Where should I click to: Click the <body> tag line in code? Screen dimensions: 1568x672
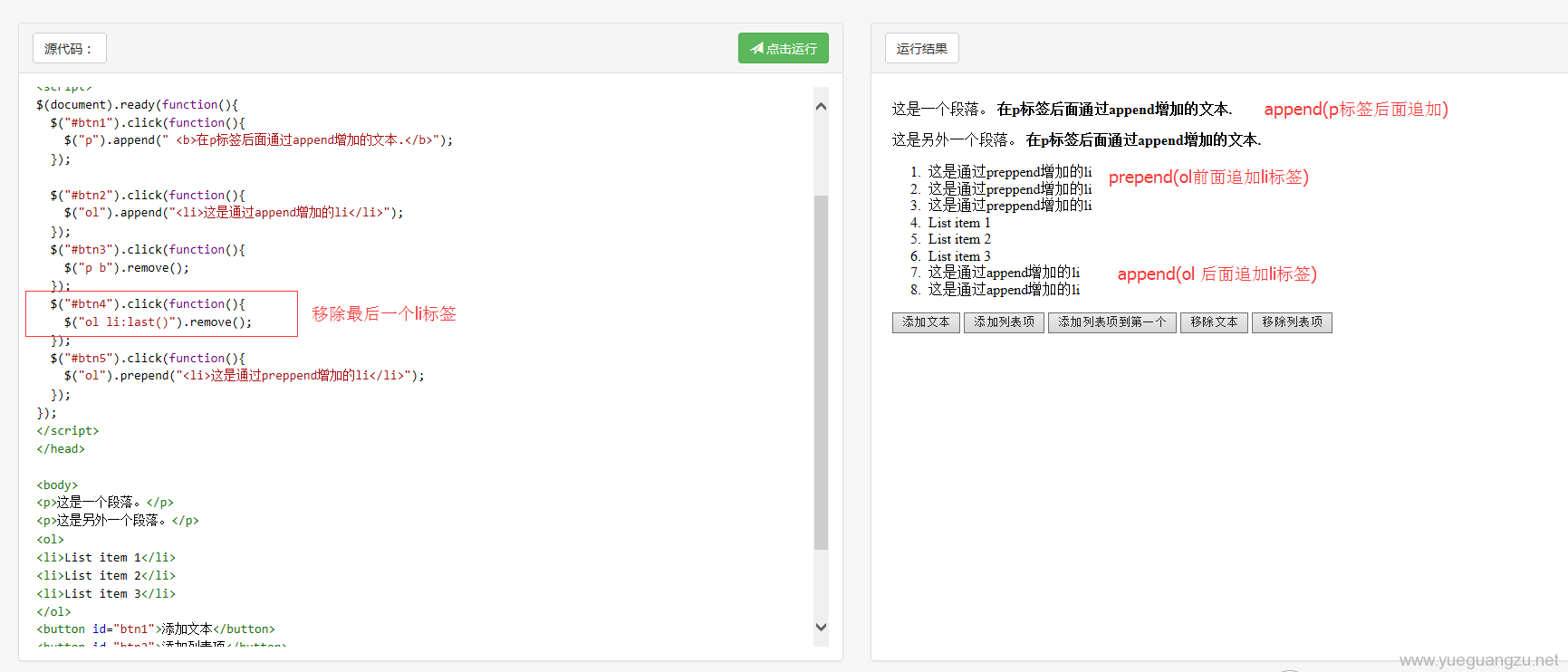coord(57,485)
